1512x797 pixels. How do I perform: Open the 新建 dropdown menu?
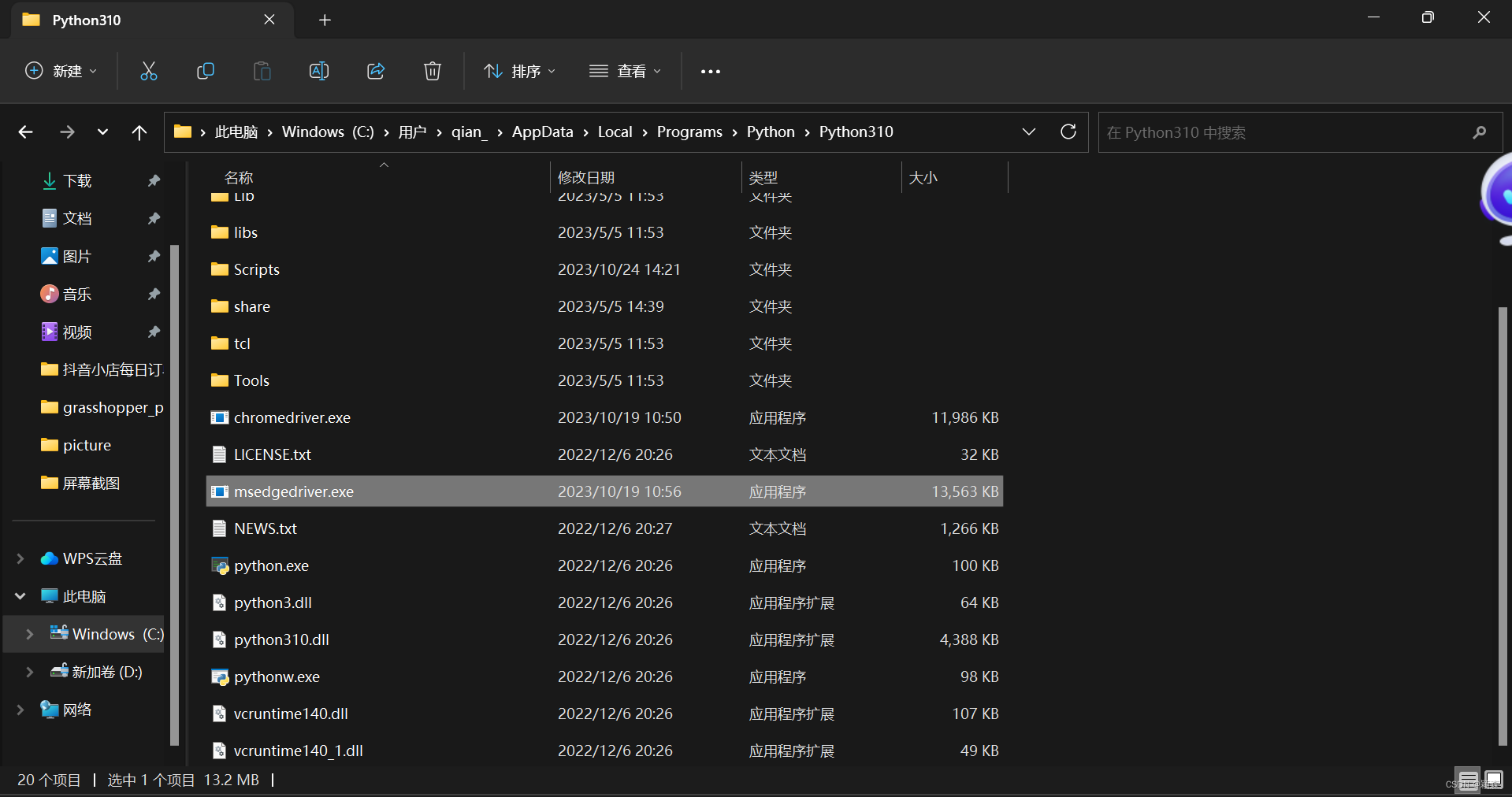(61, 71)
